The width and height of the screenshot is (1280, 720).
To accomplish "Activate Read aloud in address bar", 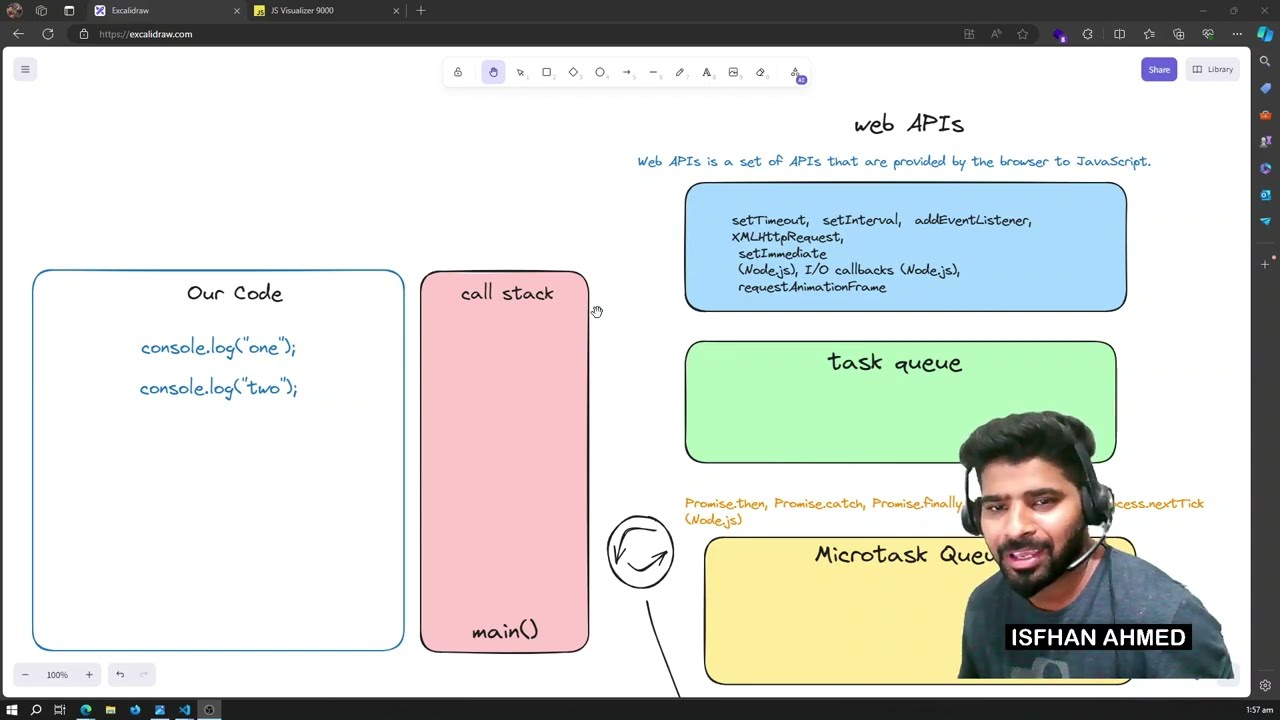I will [996, 34].
